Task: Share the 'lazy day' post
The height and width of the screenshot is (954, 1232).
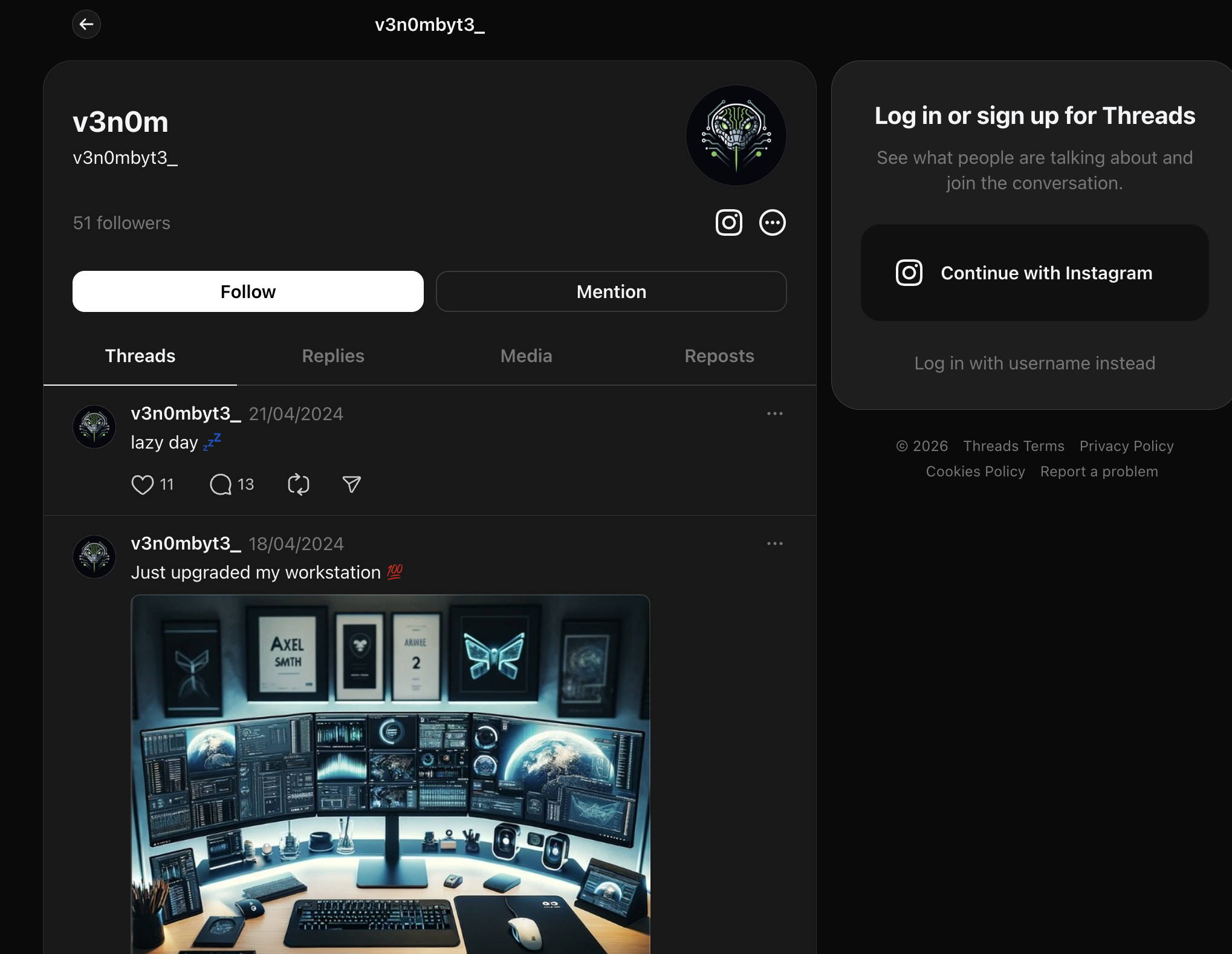Action: point(352,484)
